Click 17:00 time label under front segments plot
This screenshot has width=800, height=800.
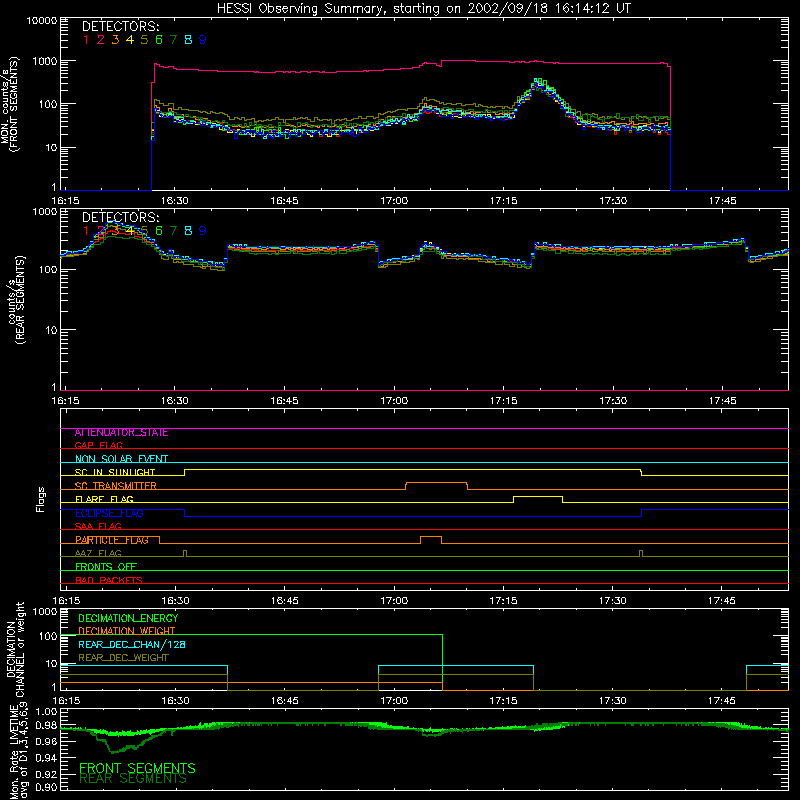[x=394, y=201]
